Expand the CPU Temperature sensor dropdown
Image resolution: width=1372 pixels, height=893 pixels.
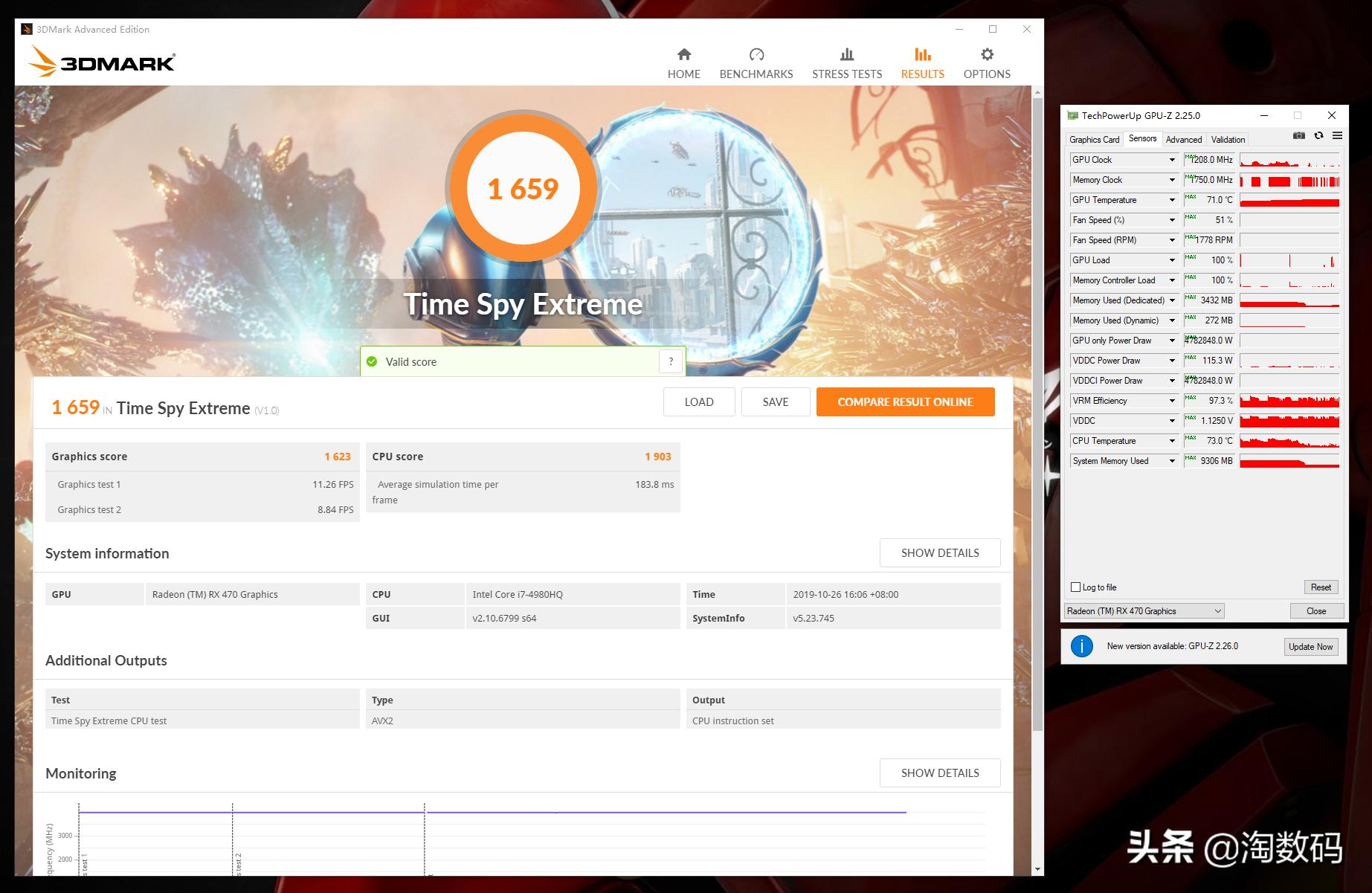click(1172, 441)
